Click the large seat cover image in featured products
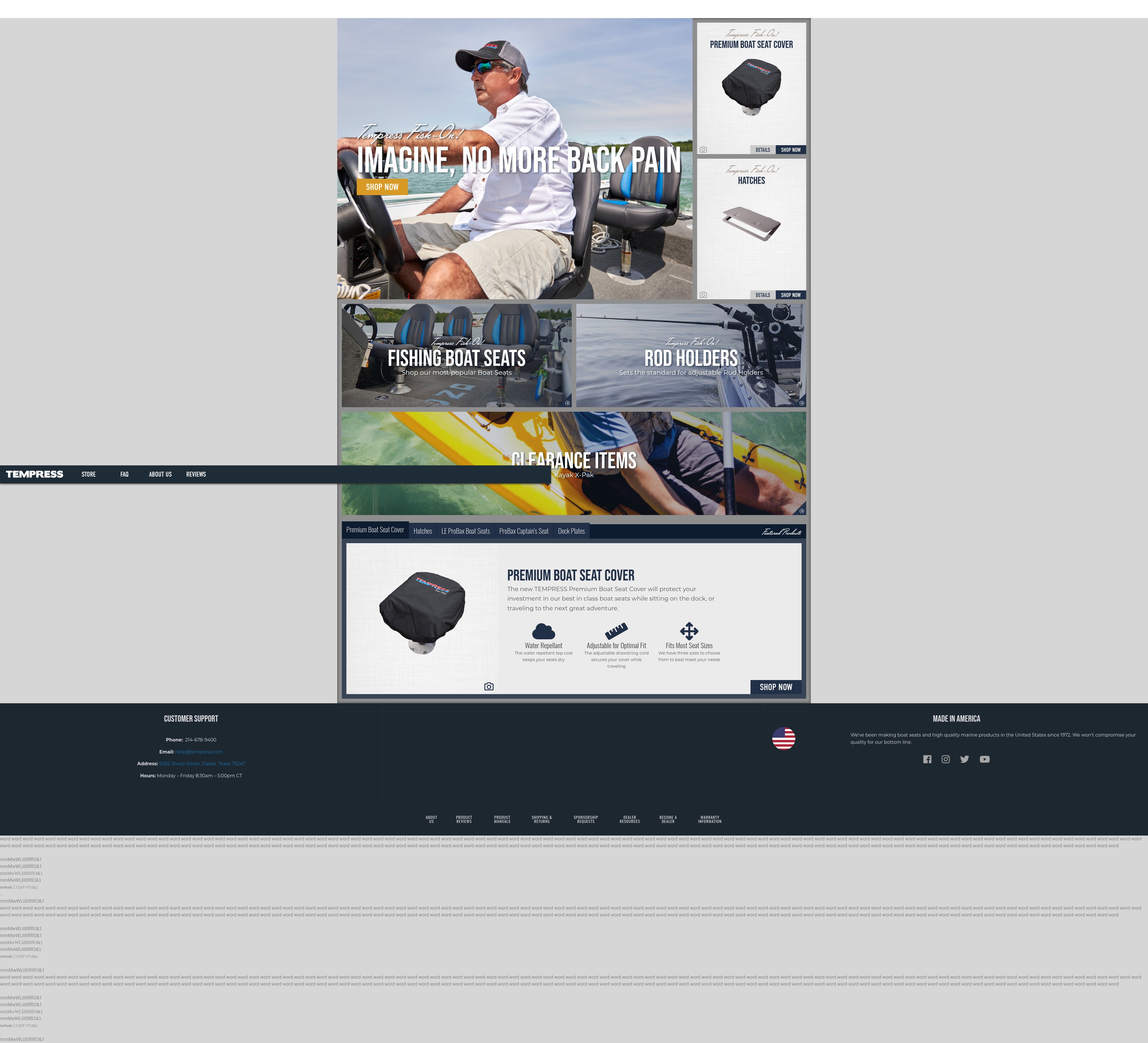This screenshot has width=1148, height=1043. (422, 613)
